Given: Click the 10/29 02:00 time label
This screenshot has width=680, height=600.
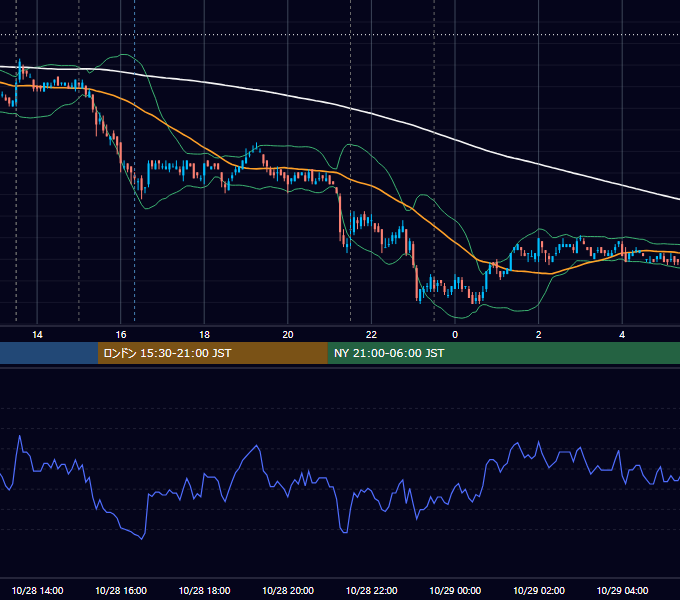Looking at the screenshot, I should (539, 590).
